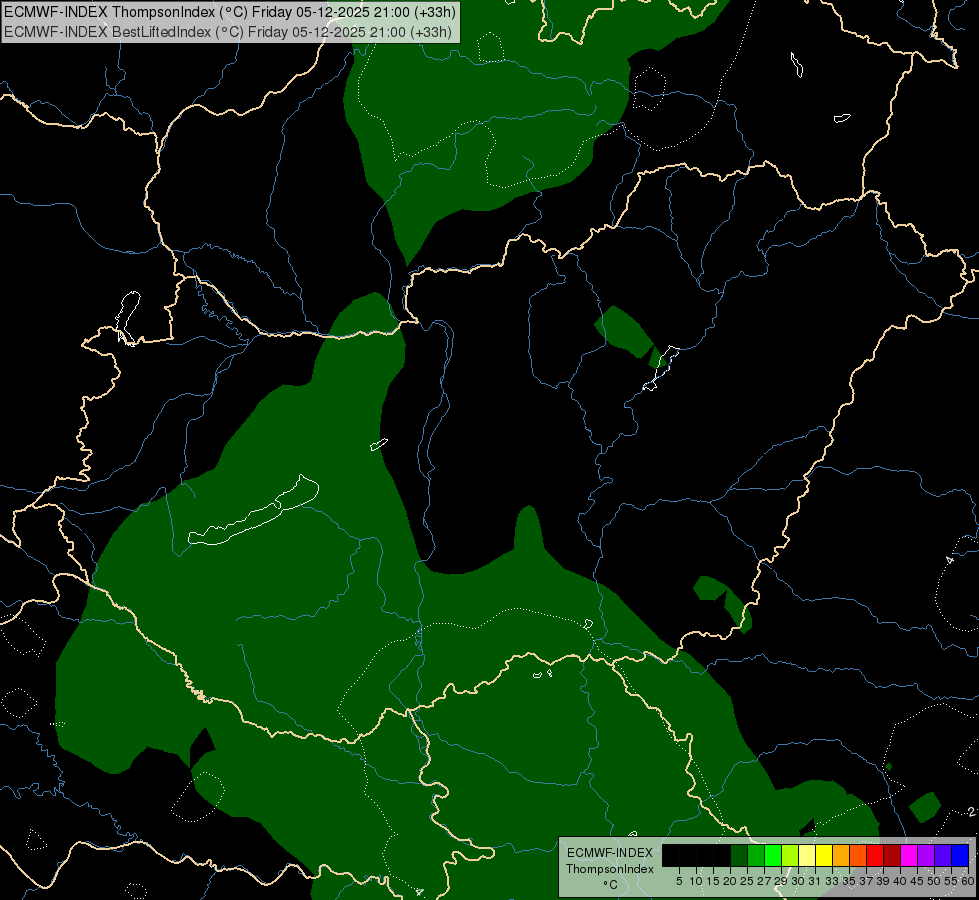This screenshot has width=979, height=900.
Task: Select the yellow 31-33 legend swatch
Action: (x=824, y=855)
